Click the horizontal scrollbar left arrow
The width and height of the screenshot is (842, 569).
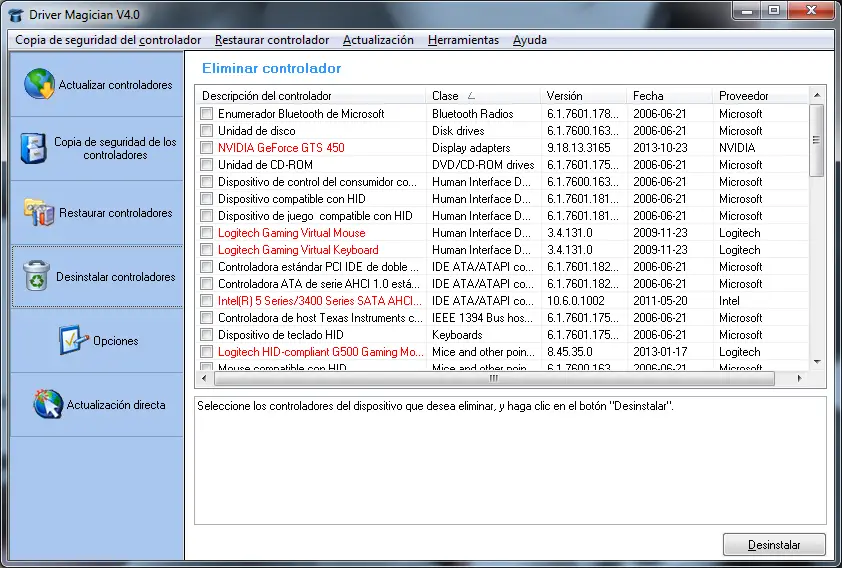tap(204, 378)
